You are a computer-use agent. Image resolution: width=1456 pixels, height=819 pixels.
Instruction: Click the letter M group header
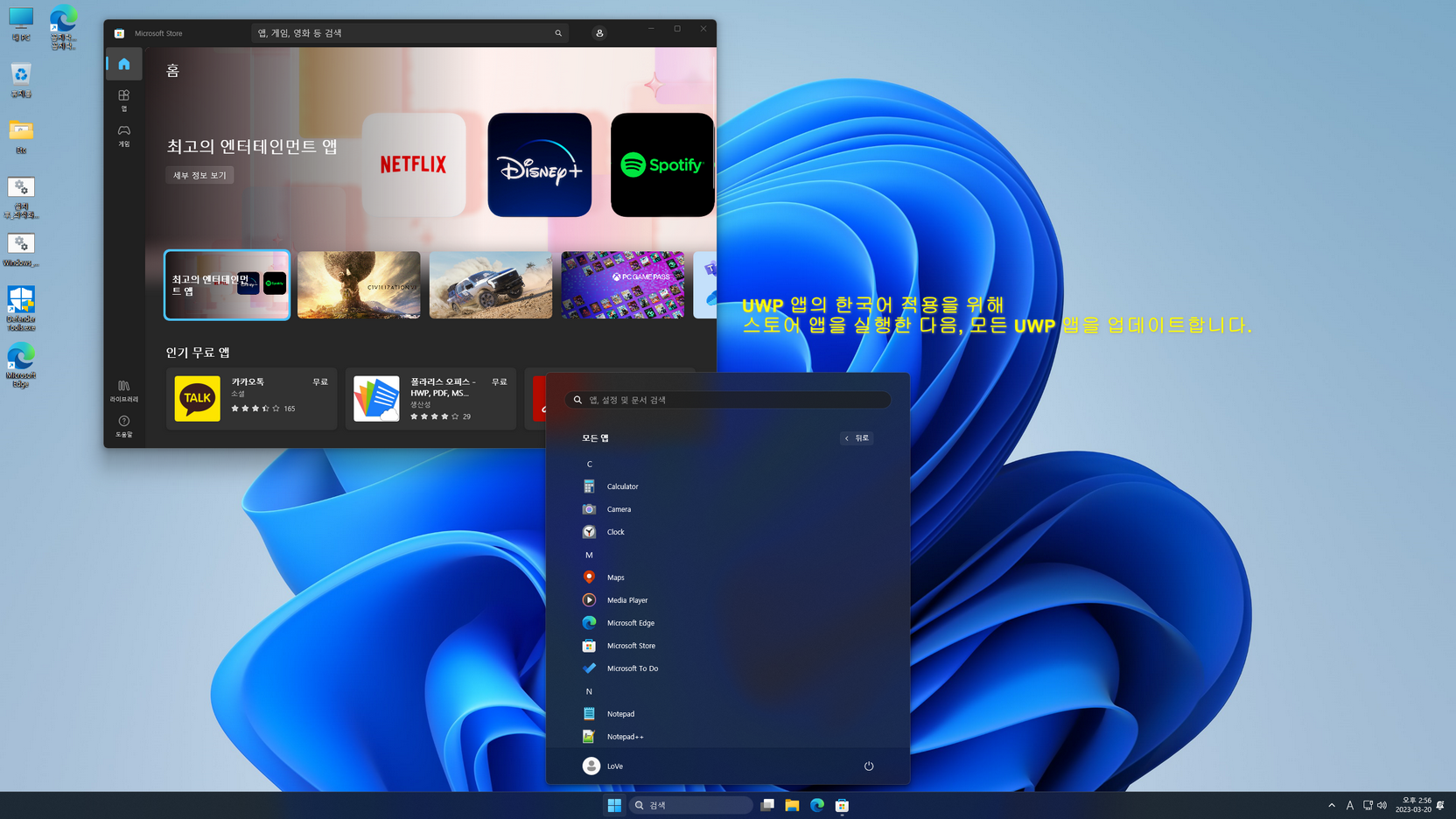[x=590, y=555]
